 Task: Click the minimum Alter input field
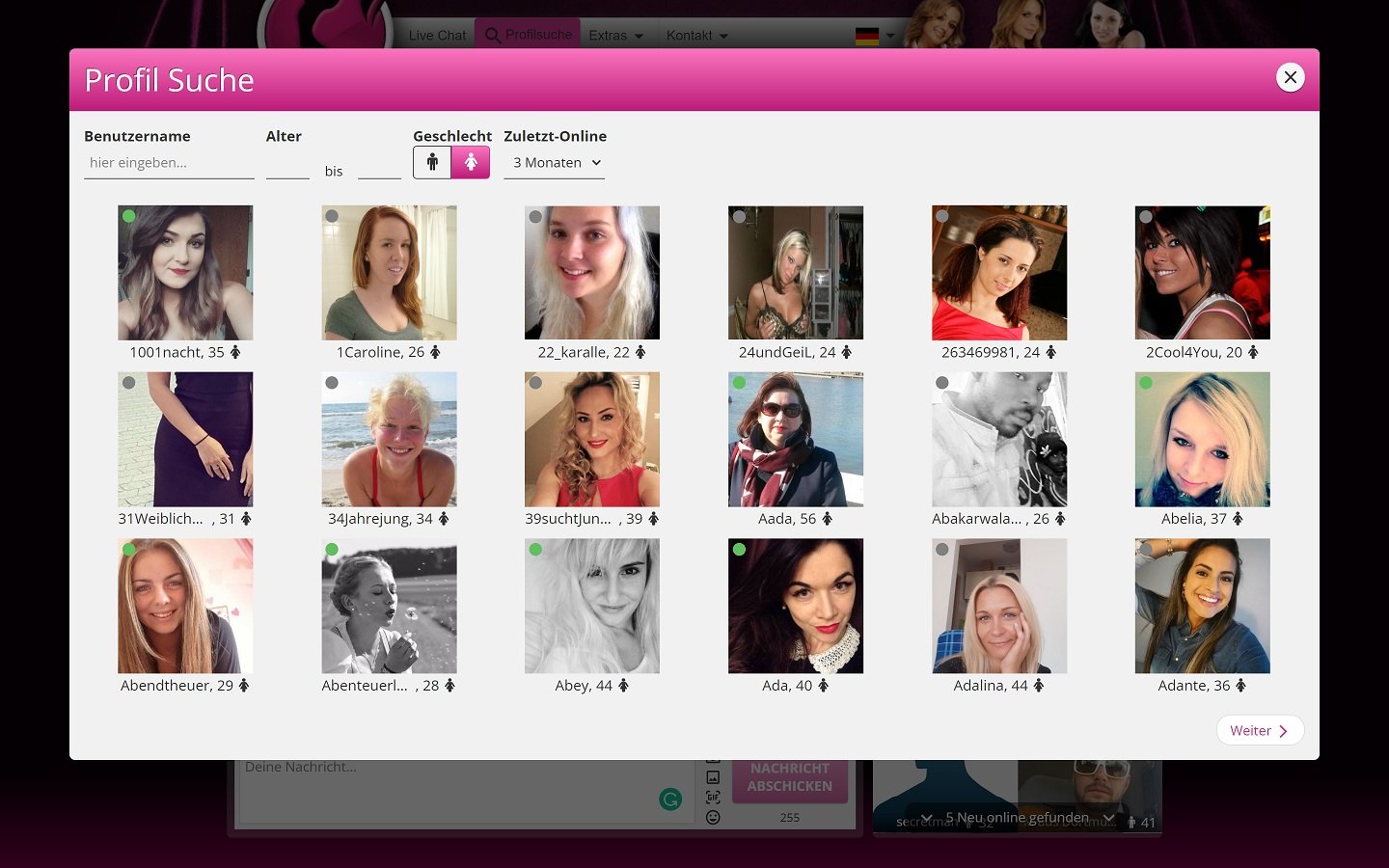(x=287, y=164)
